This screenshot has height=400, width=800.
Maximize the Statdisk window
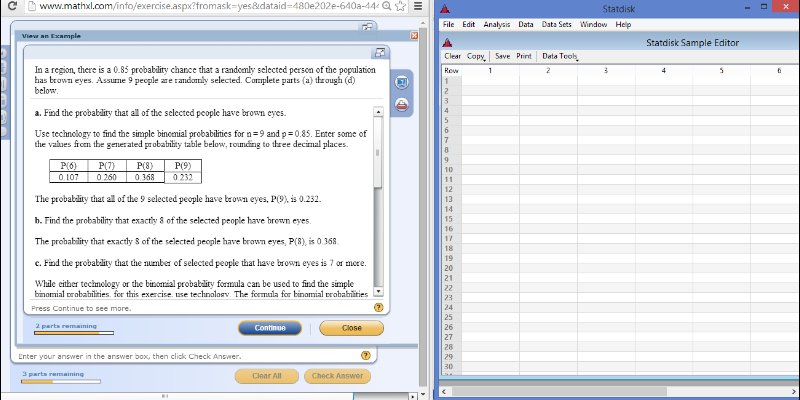764,7
